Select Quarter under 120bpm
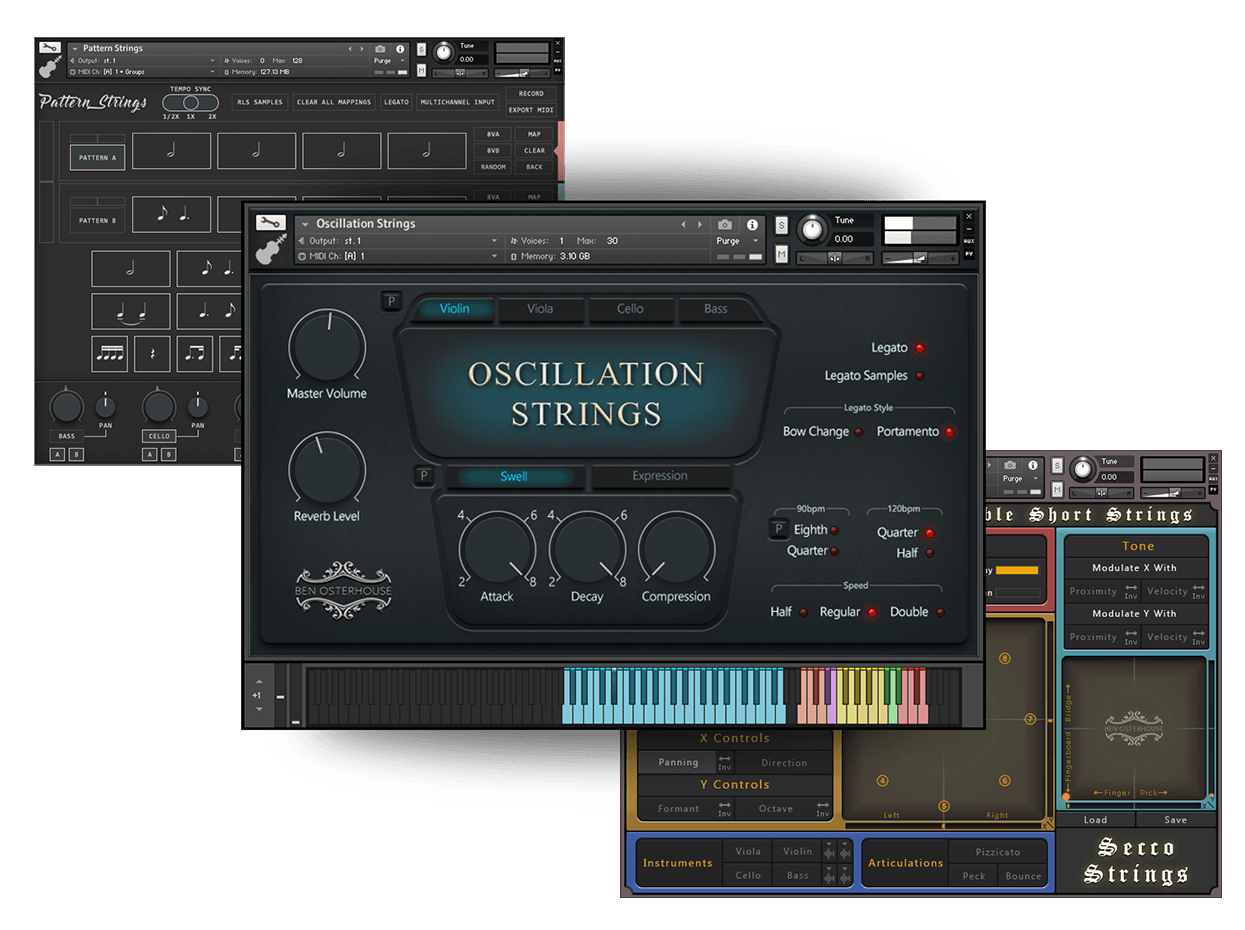 [x=929, y=533]
